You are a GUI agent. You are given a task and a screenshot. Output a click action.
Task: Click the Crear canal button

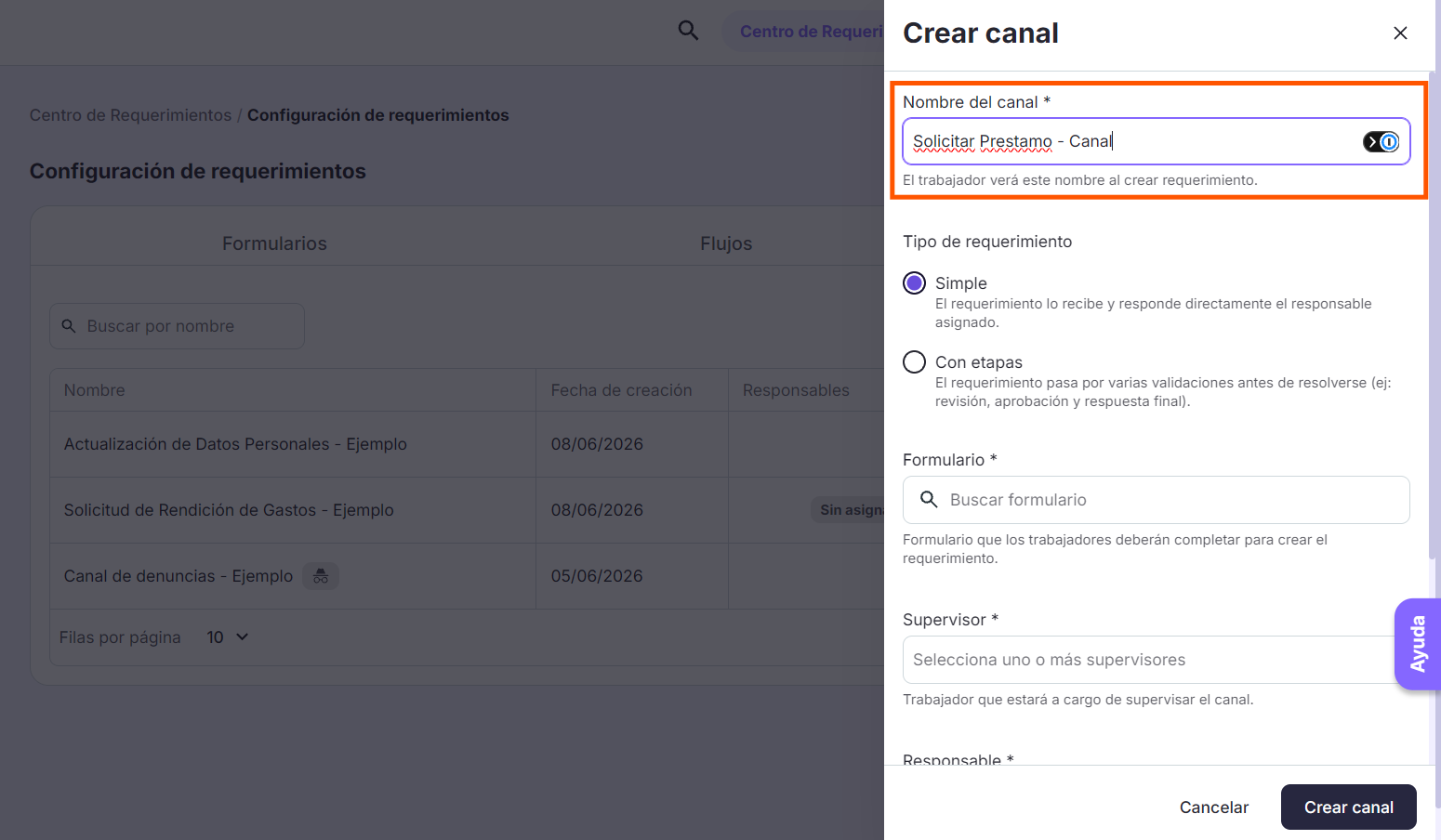[x=1348, y=807]
